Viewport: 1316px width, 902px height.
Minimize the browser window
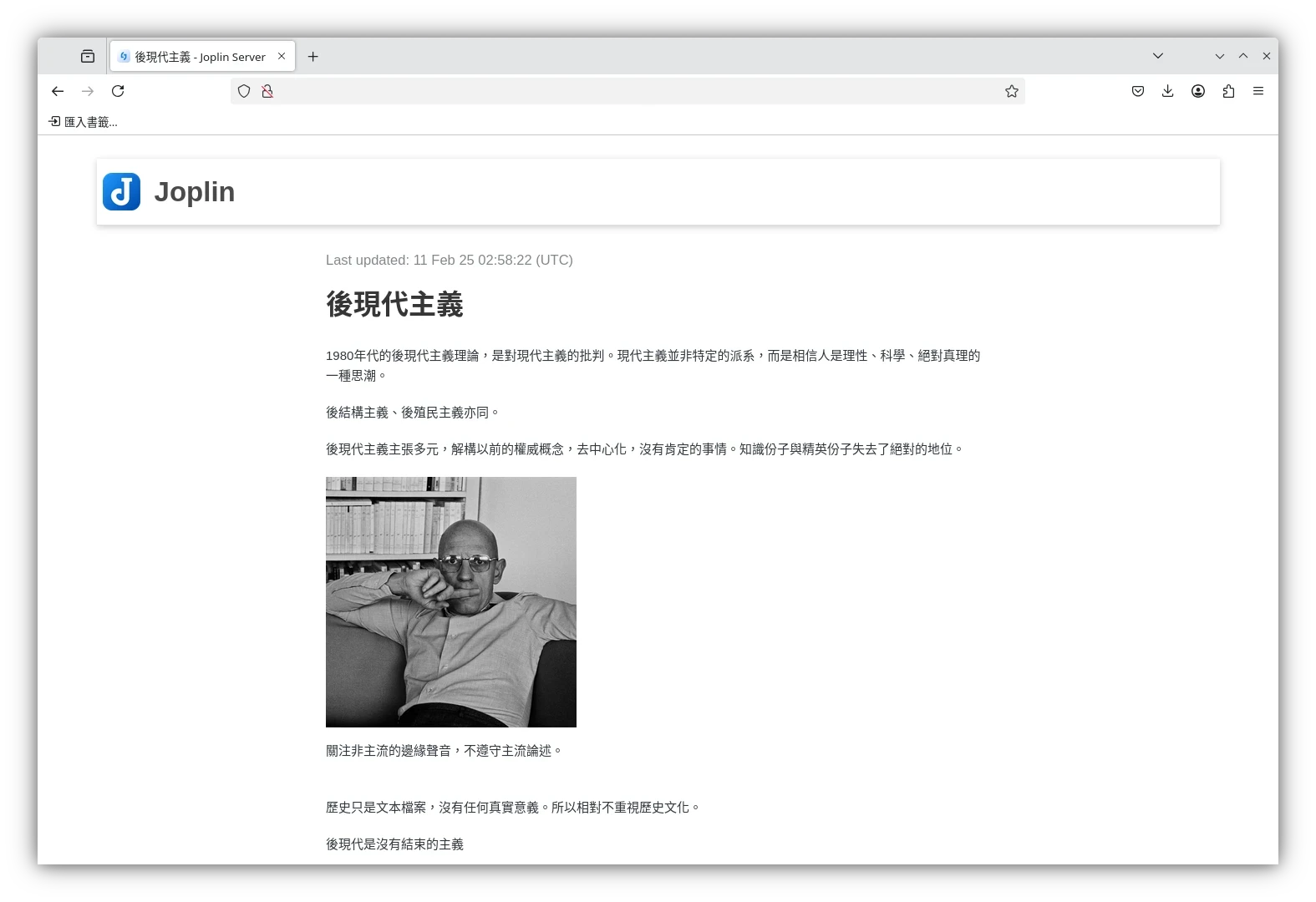tap(1220, 56)
